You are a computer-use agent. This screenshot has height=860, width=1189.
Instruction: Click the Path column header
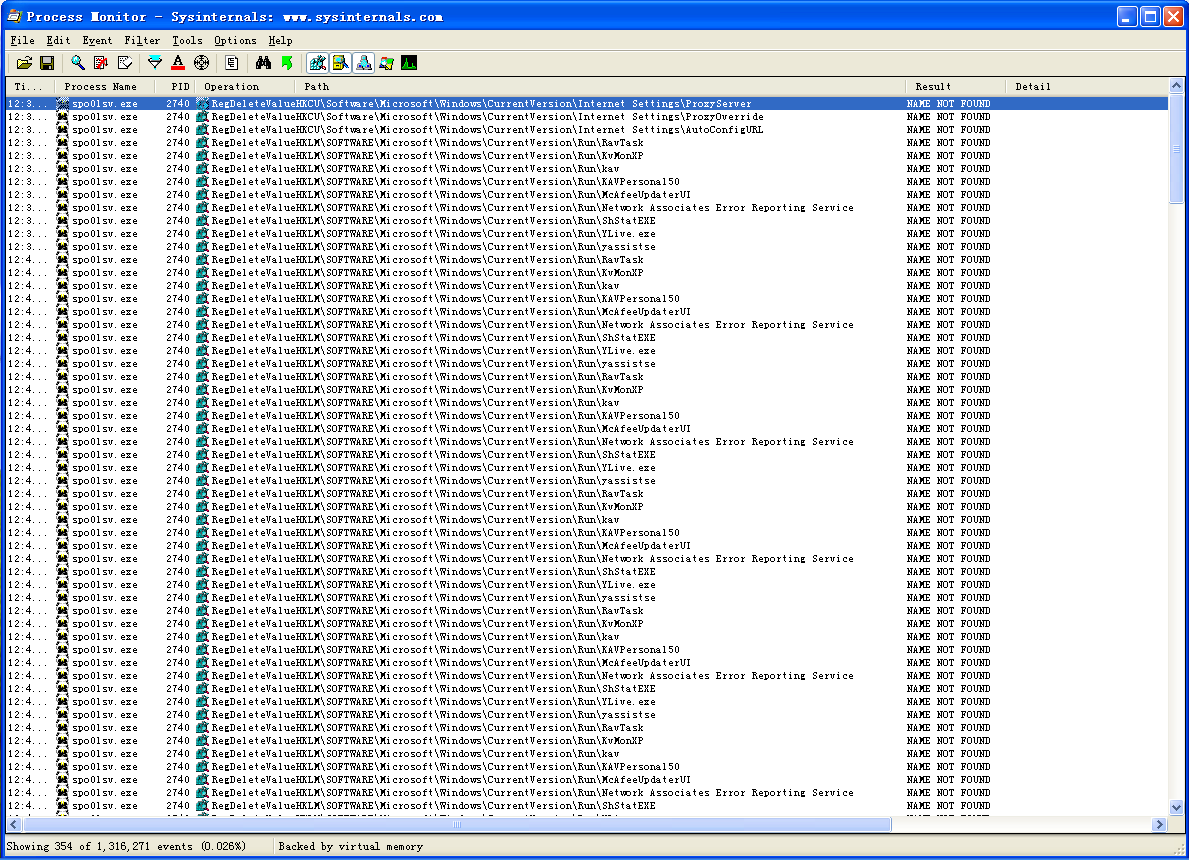pyautogui.click(x=601, y=86)
